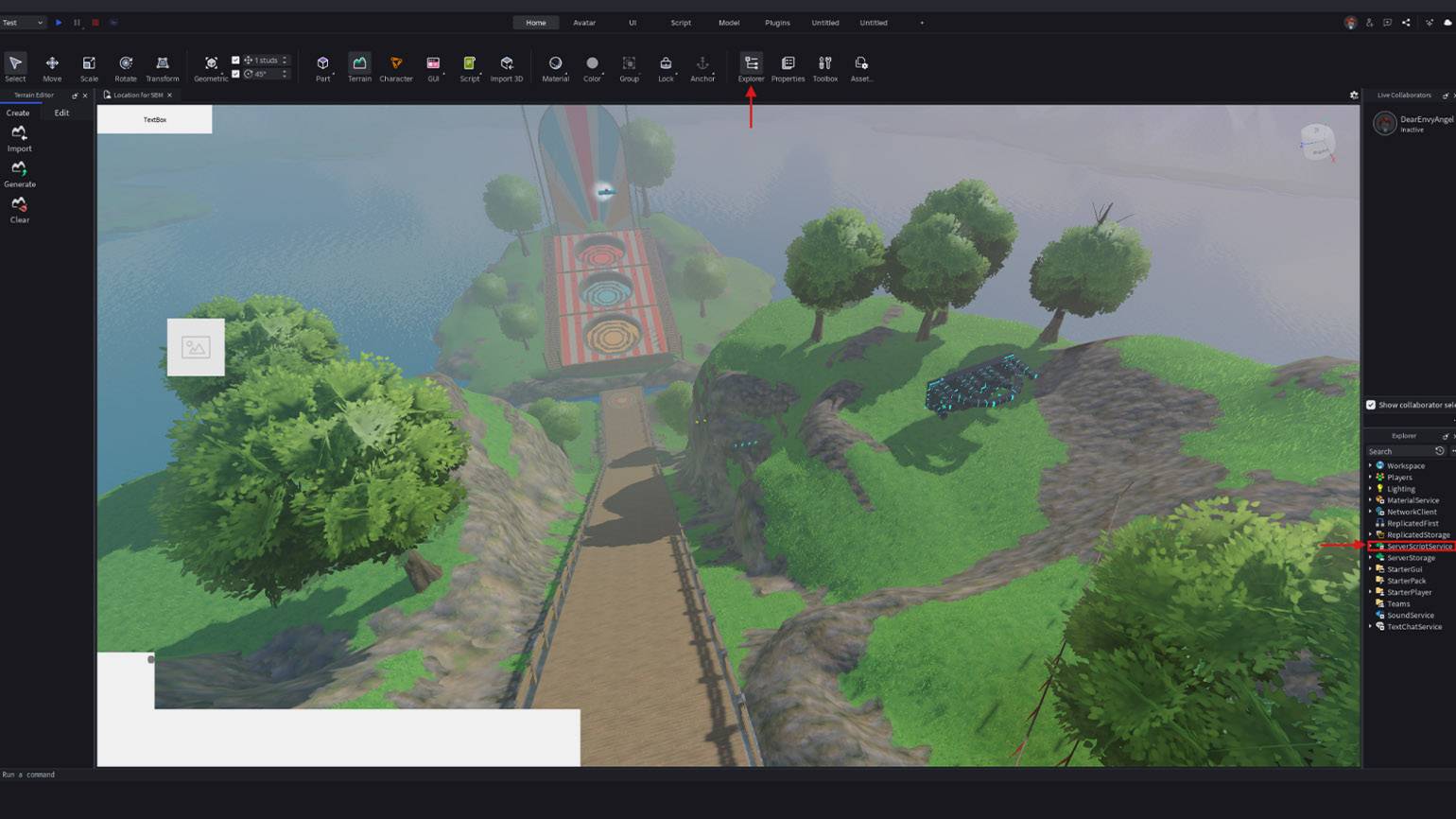The image size is (1456, 819).
Task: Choose the Scale tool
Action: pyautogui.click(x=89, y=66)
